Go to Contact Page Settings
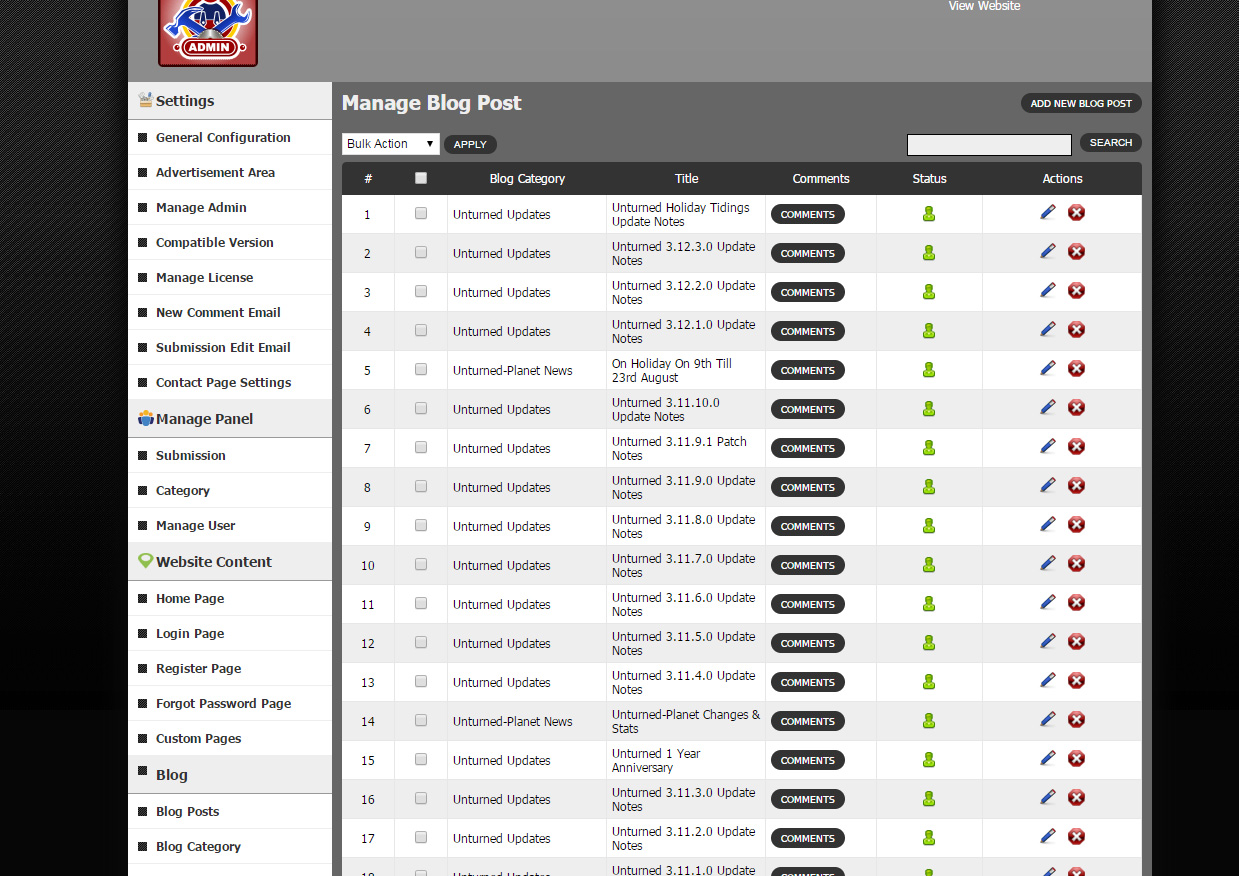The width and height of the screenshot is (1239, 876). [223, 382]
